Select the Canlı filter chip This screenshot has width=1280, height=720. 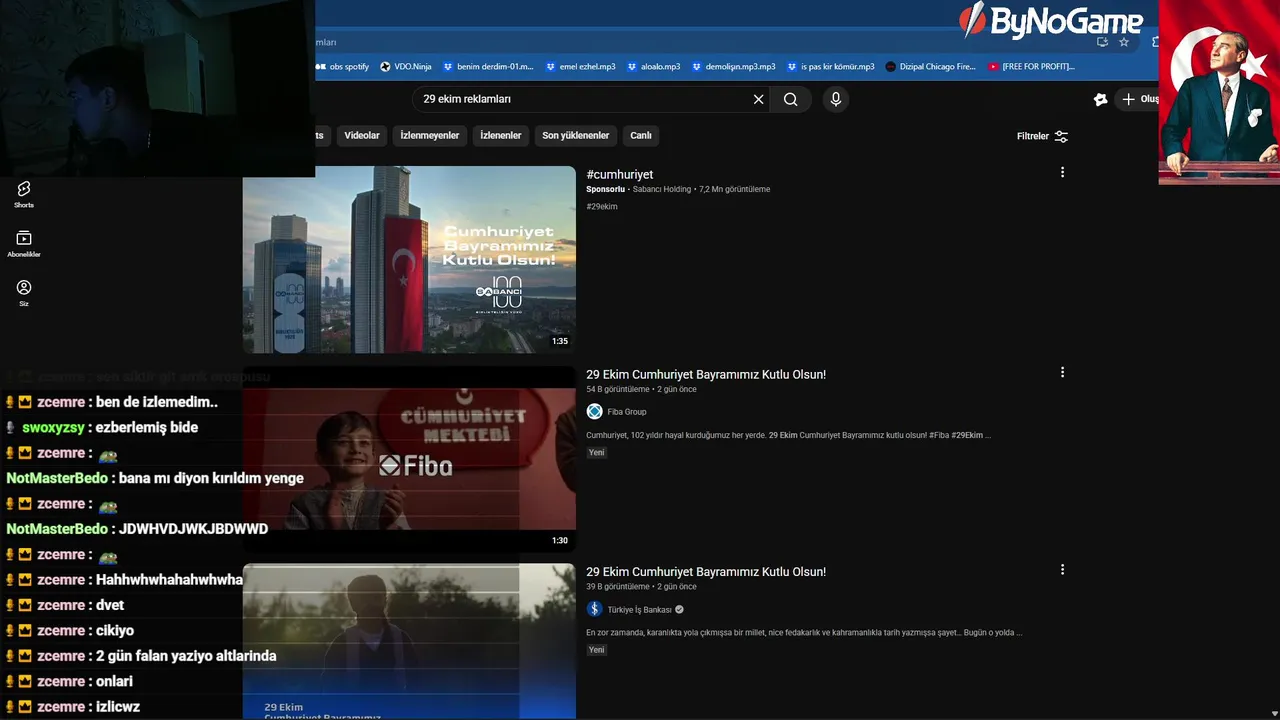point(641,136)
